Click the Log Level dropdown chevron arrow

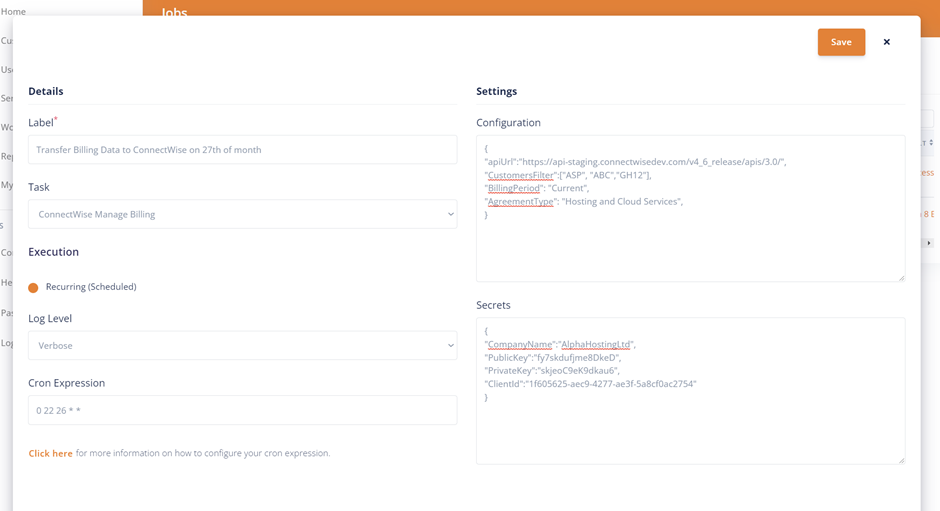coord(450,345)
